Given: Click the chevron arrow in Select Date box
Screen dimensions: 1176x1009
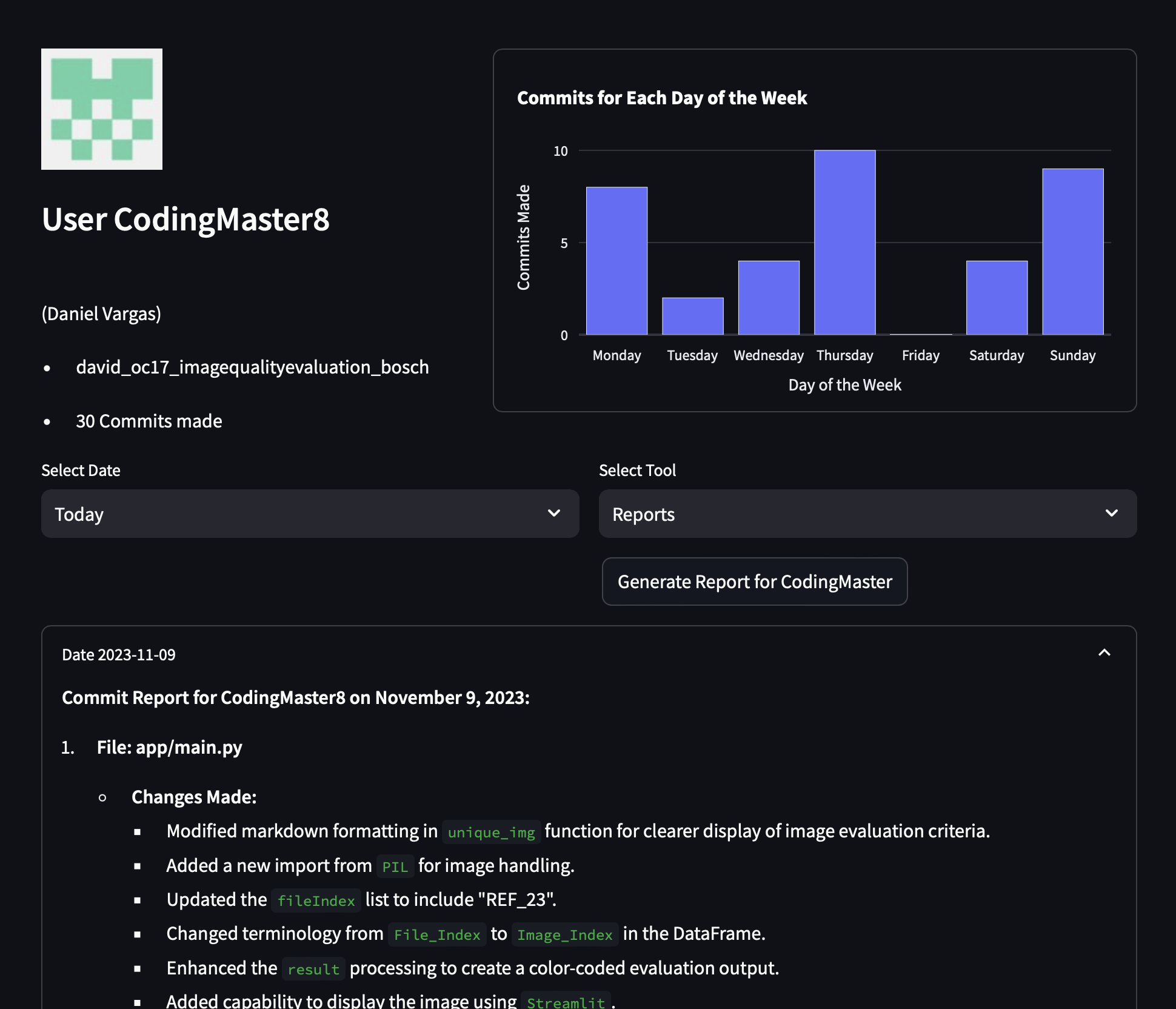Looking at the screenshot, I should pos(553,513).
